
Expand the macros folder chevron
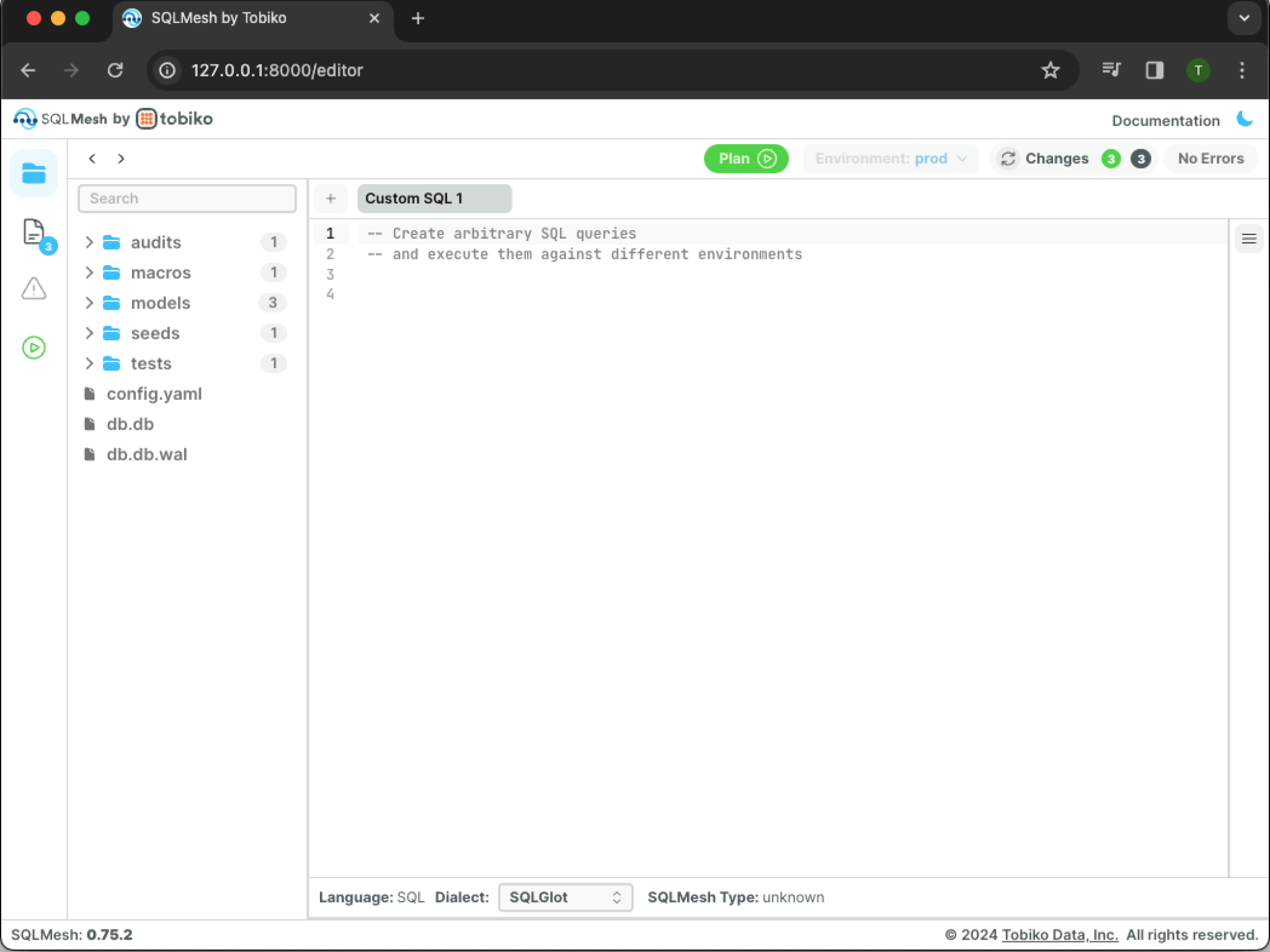89,272
